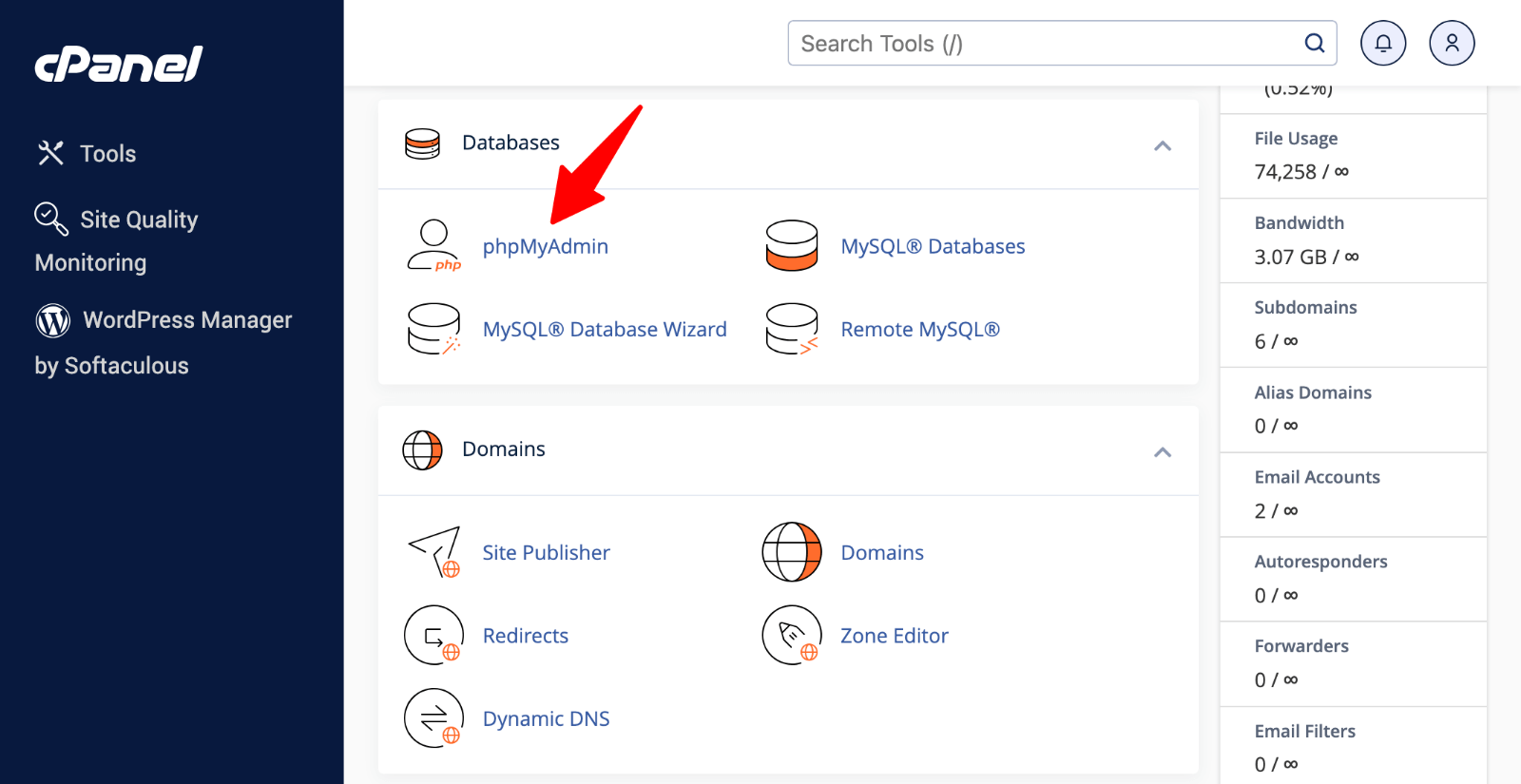Click the Forwarders statistic label
Screen dimensions: 1521x784
point(1301,646)
